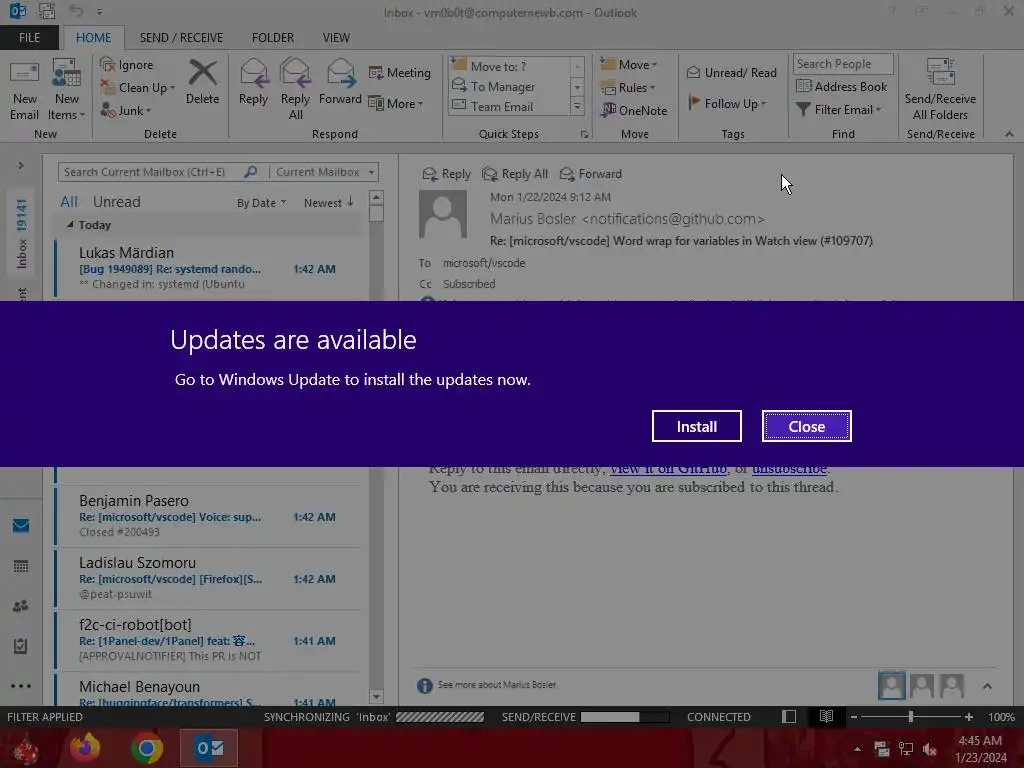The image size is (1024, 768).
Task: Switch to the HOME tab
Action: pos(93,38)
